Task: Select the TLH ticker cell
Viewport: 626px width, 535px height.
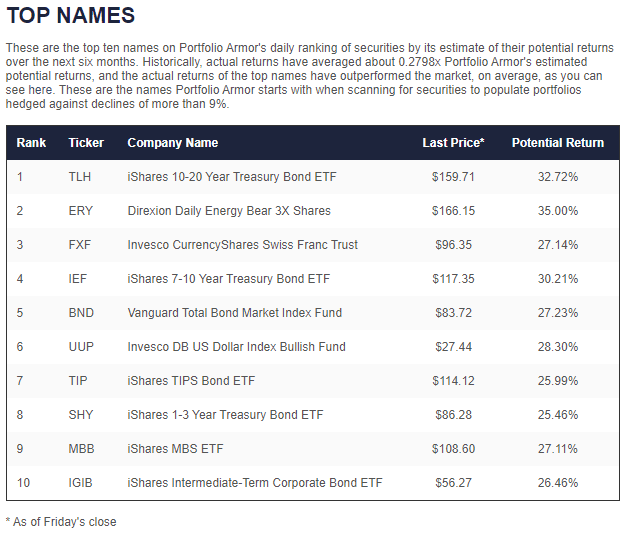Action: point(80,177)
